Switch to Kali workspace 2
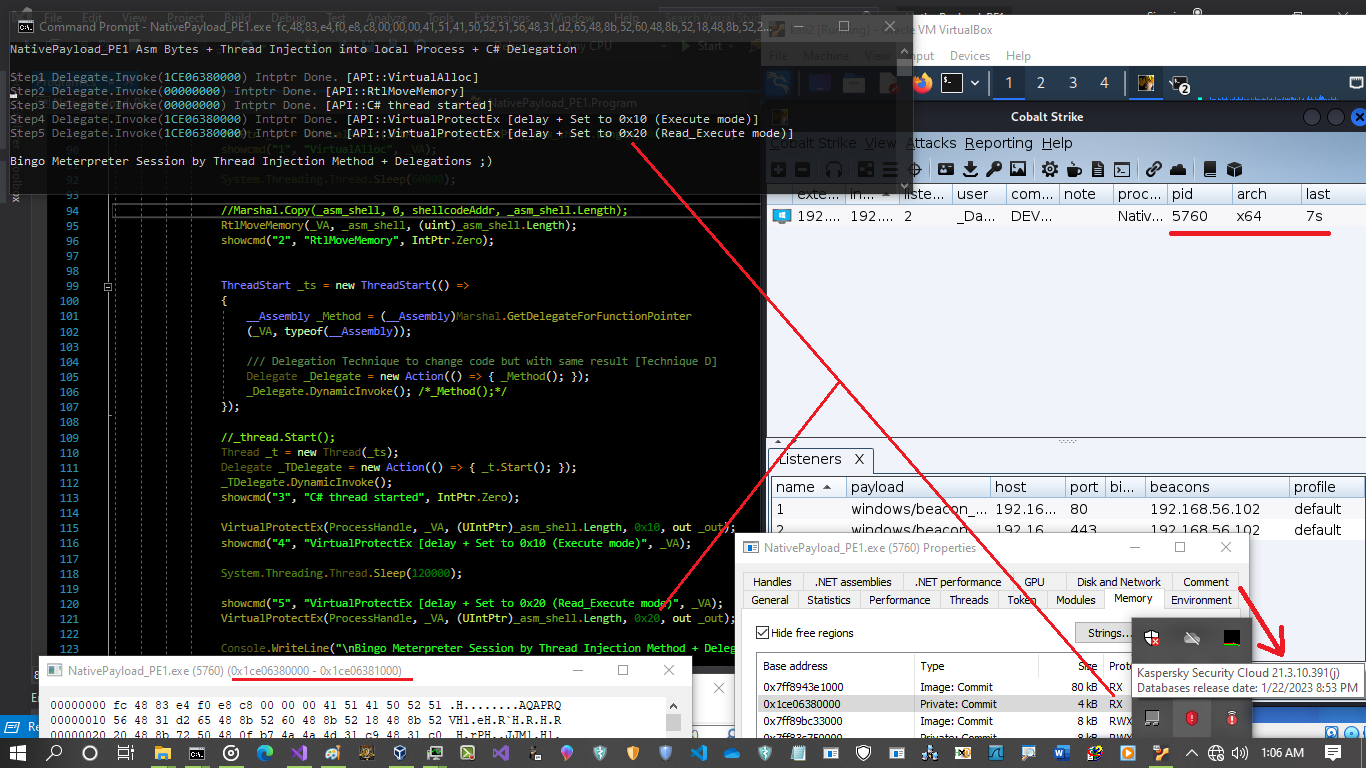 (x=1040, y=82)
